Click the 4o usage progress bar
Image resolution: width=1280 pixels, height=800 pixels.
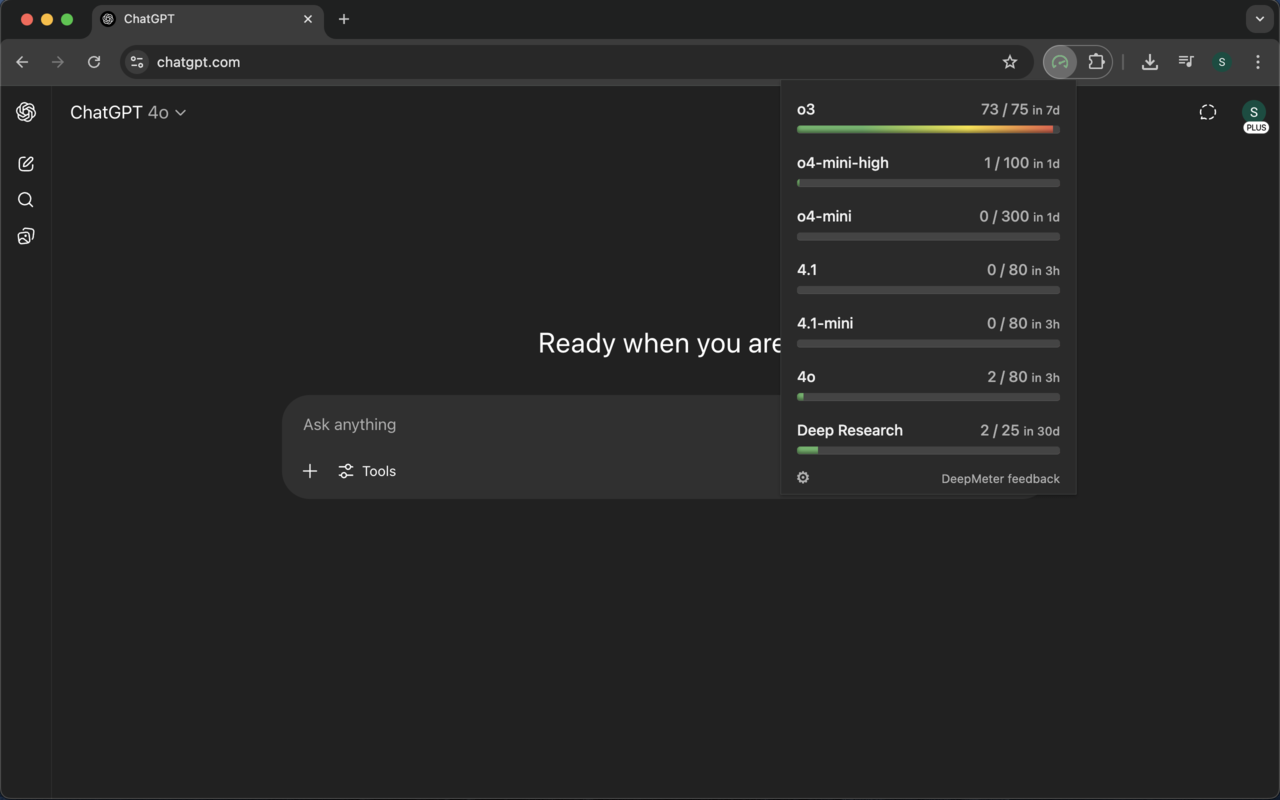point(928,397)
